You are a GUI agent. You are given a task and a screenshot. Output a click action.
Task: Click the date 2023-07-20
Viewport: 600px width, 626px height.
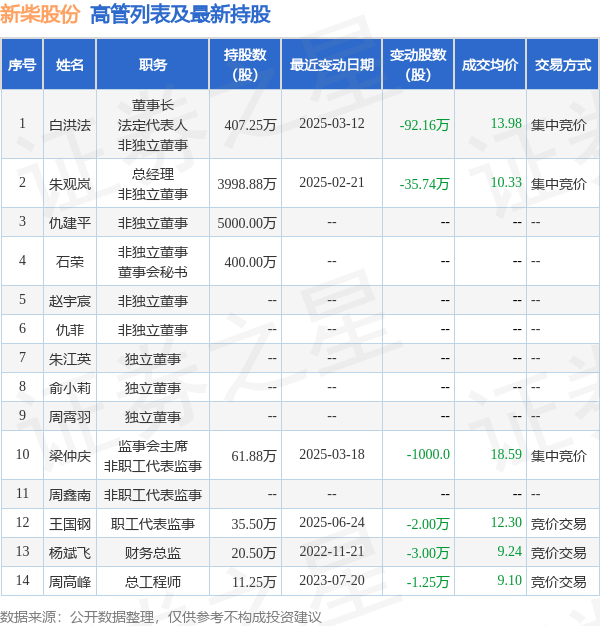tap(332, 580)
